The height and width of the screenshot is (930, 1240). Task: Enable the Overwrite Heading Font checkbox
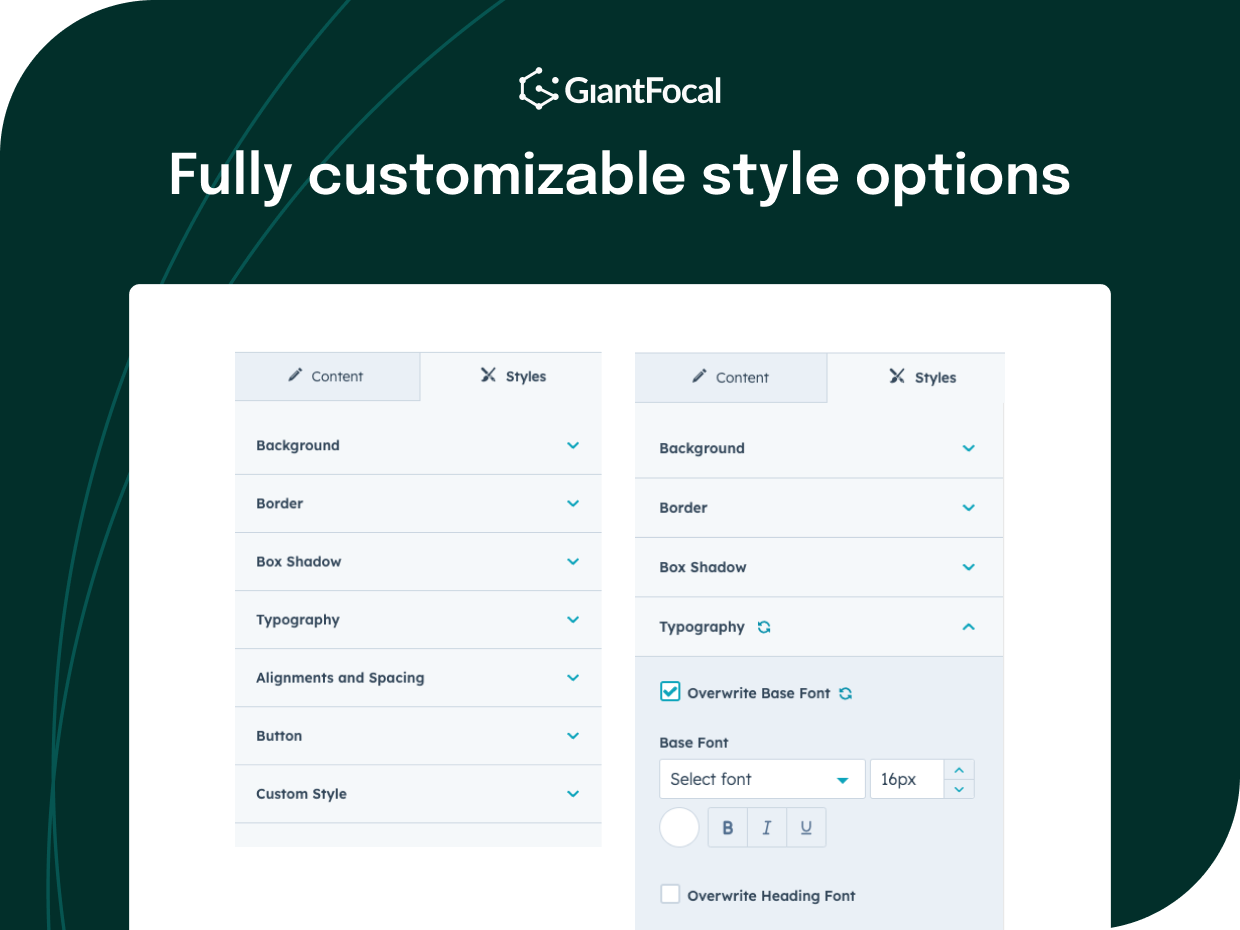(670, 895)
